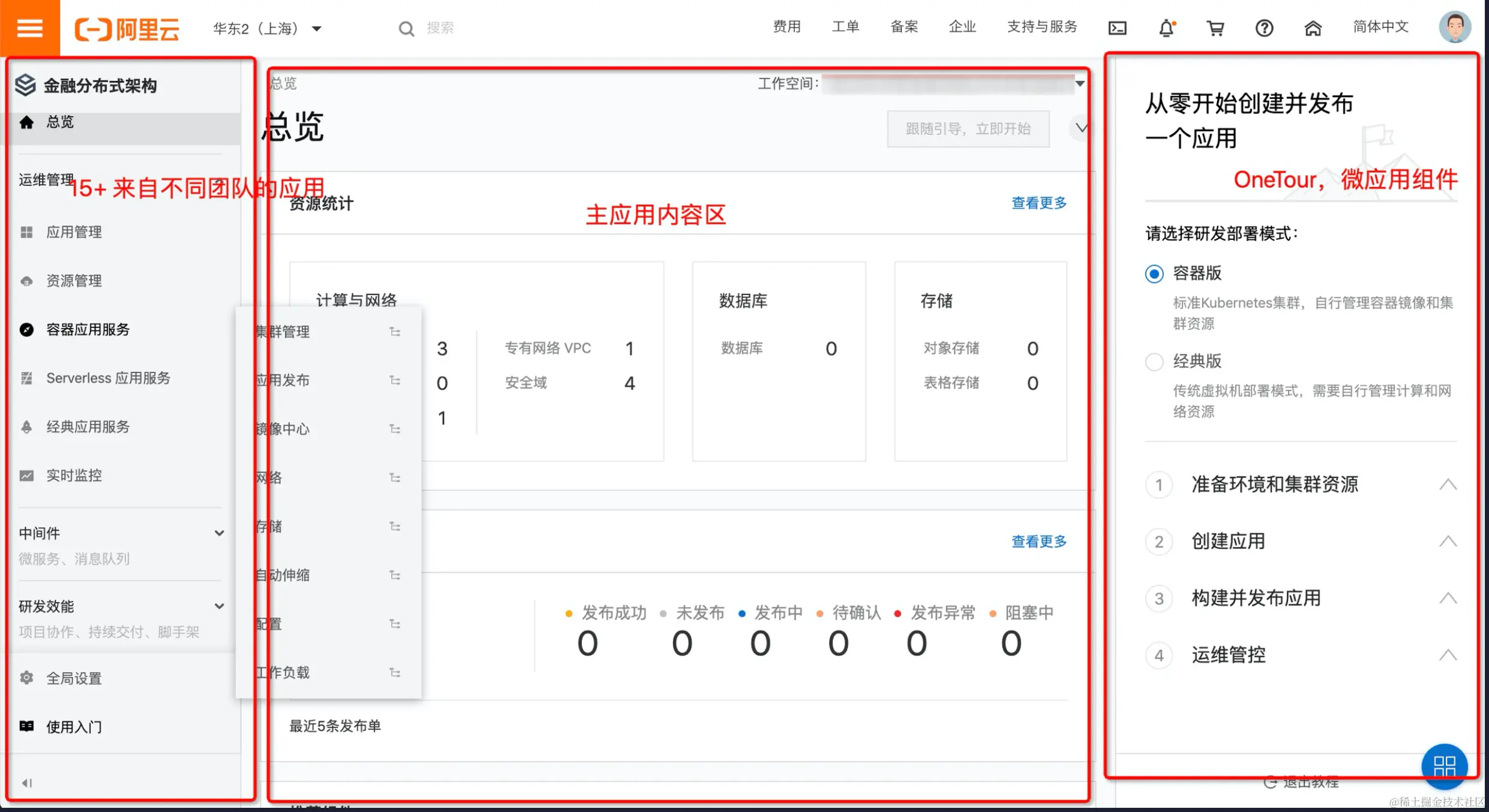Viewport: 1489px width, 812px height.
Task: Open the 备案 top menu
Action: tap(904, 27)
